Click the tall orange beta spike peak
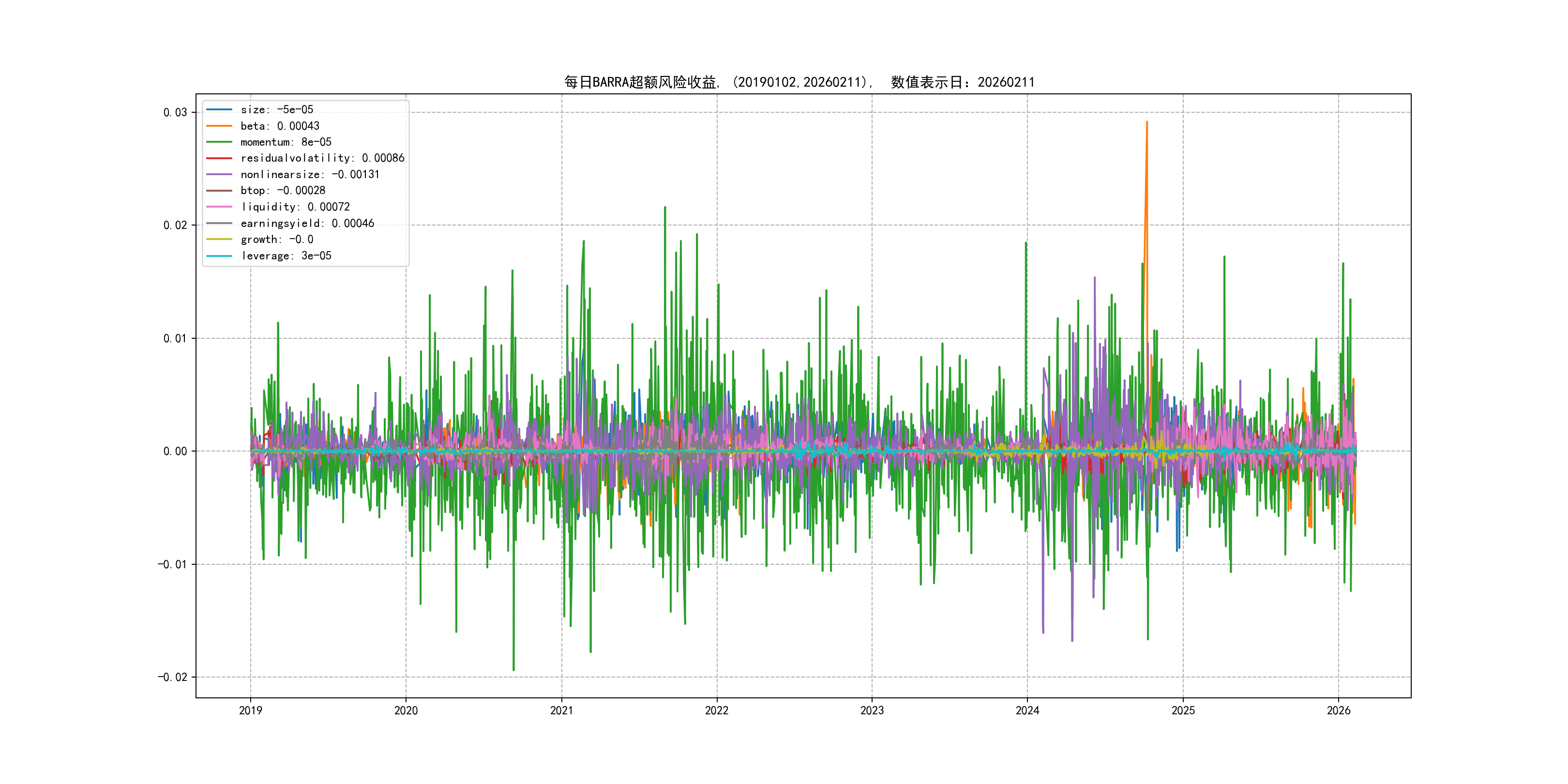 point(1147,123)
